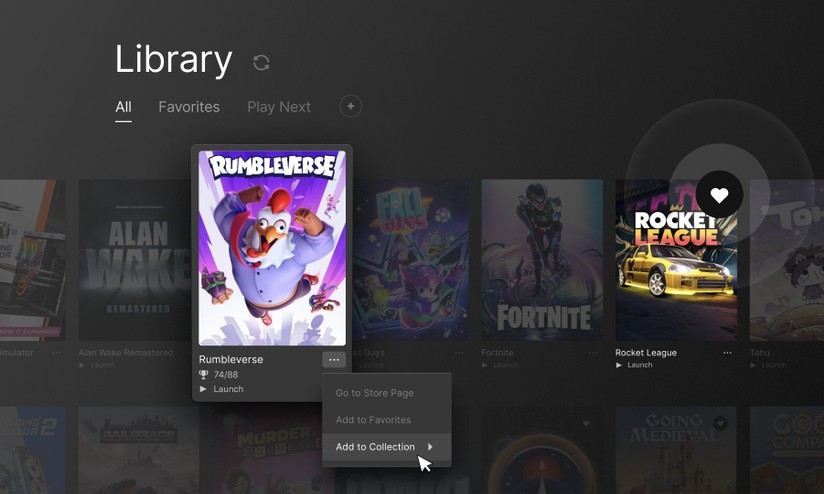Viewport: 824px width, 494px height.
Task: Launch Tohu
Action: pyautogui.click(x=774, y=365)
